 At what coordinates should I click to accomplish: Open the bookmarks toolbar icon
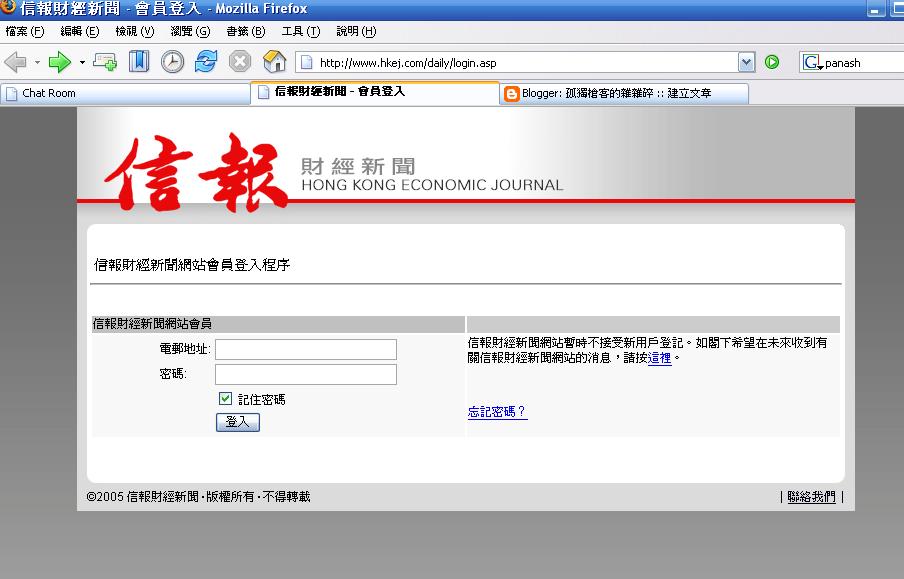138,62
